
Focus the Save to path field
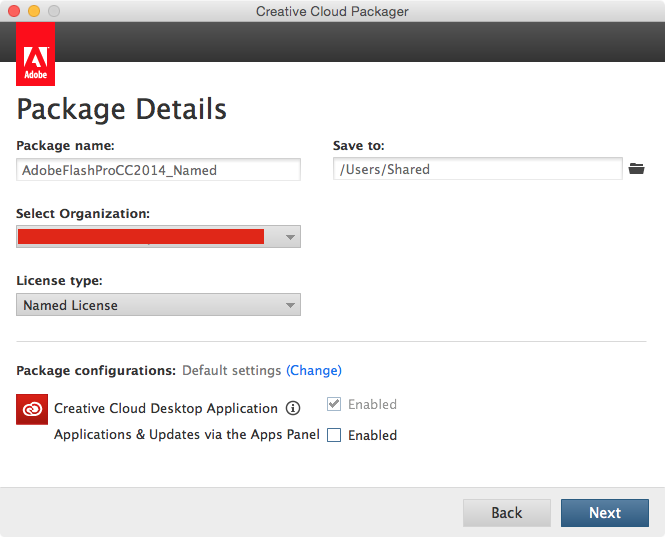tap(478, 169)
